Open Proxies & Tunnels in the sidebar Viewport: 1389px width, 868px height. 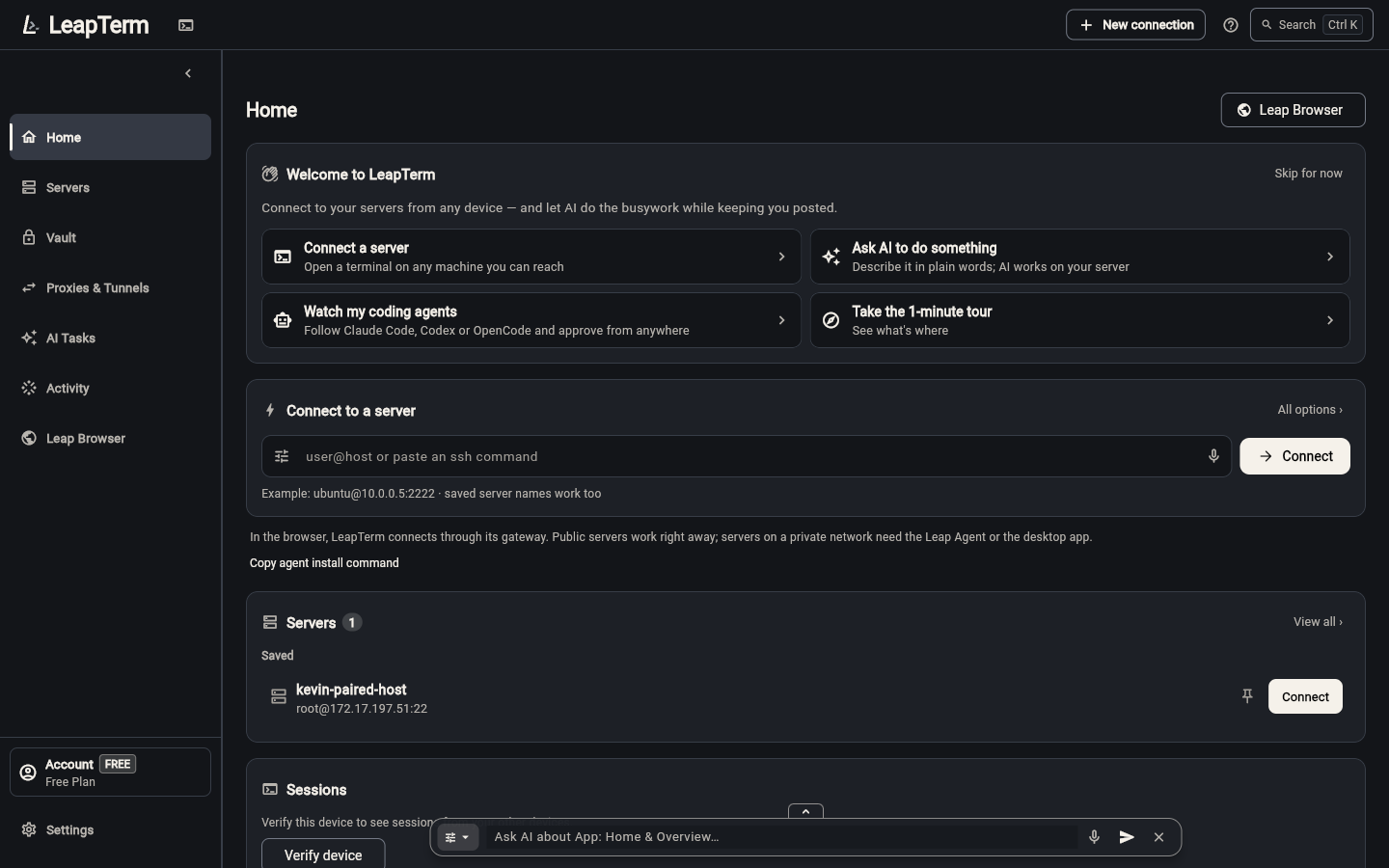coord(111,287)
